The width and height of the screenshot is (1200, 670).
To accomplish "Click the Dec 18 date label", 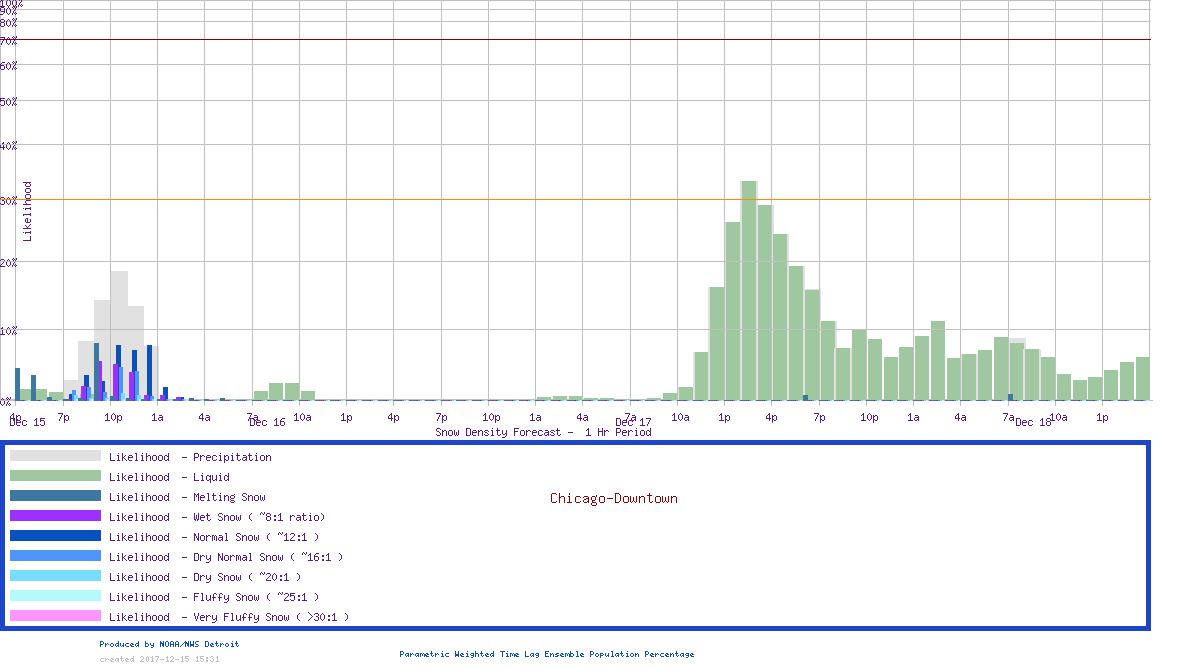I will pyautogui.click(x=1033, y=422).
